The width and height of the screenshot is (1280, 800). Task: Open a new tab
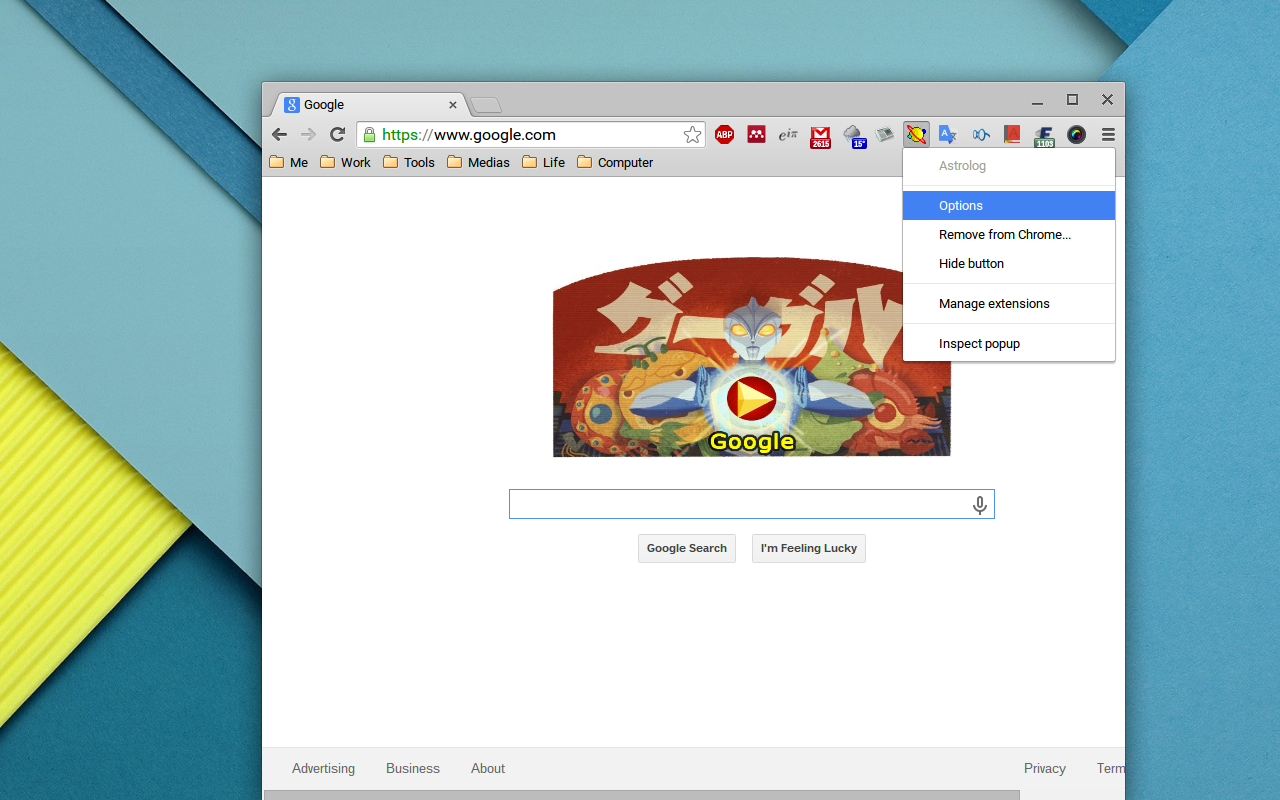pos(486,105)
